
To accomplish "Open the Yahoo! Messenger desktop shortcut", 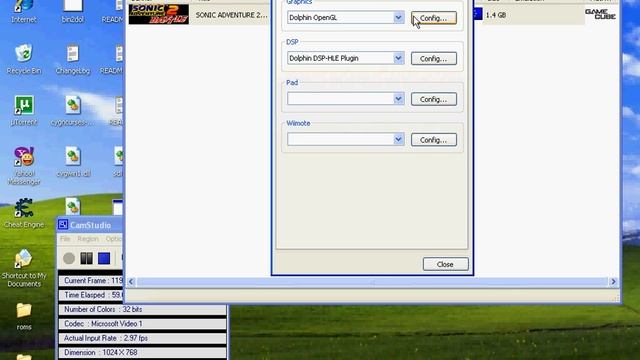I will click(x=24, y=166).
